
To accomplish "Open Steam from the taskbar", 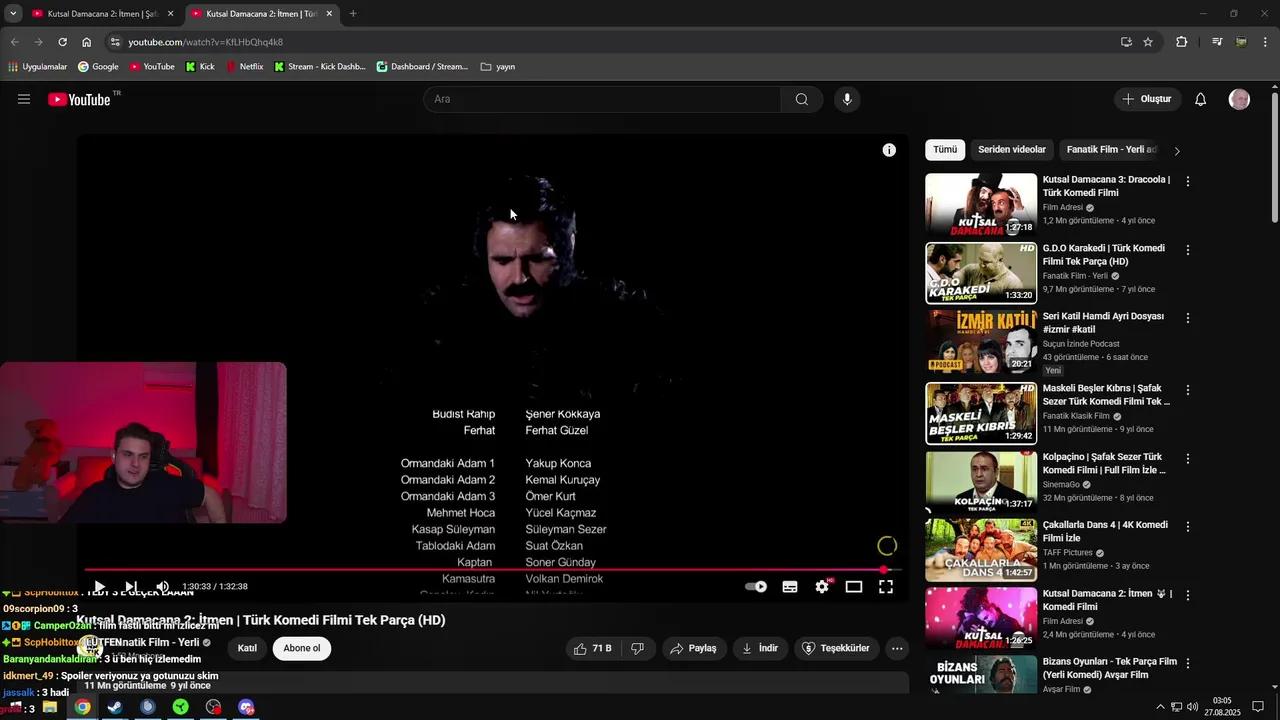I will tap(115, 707).
